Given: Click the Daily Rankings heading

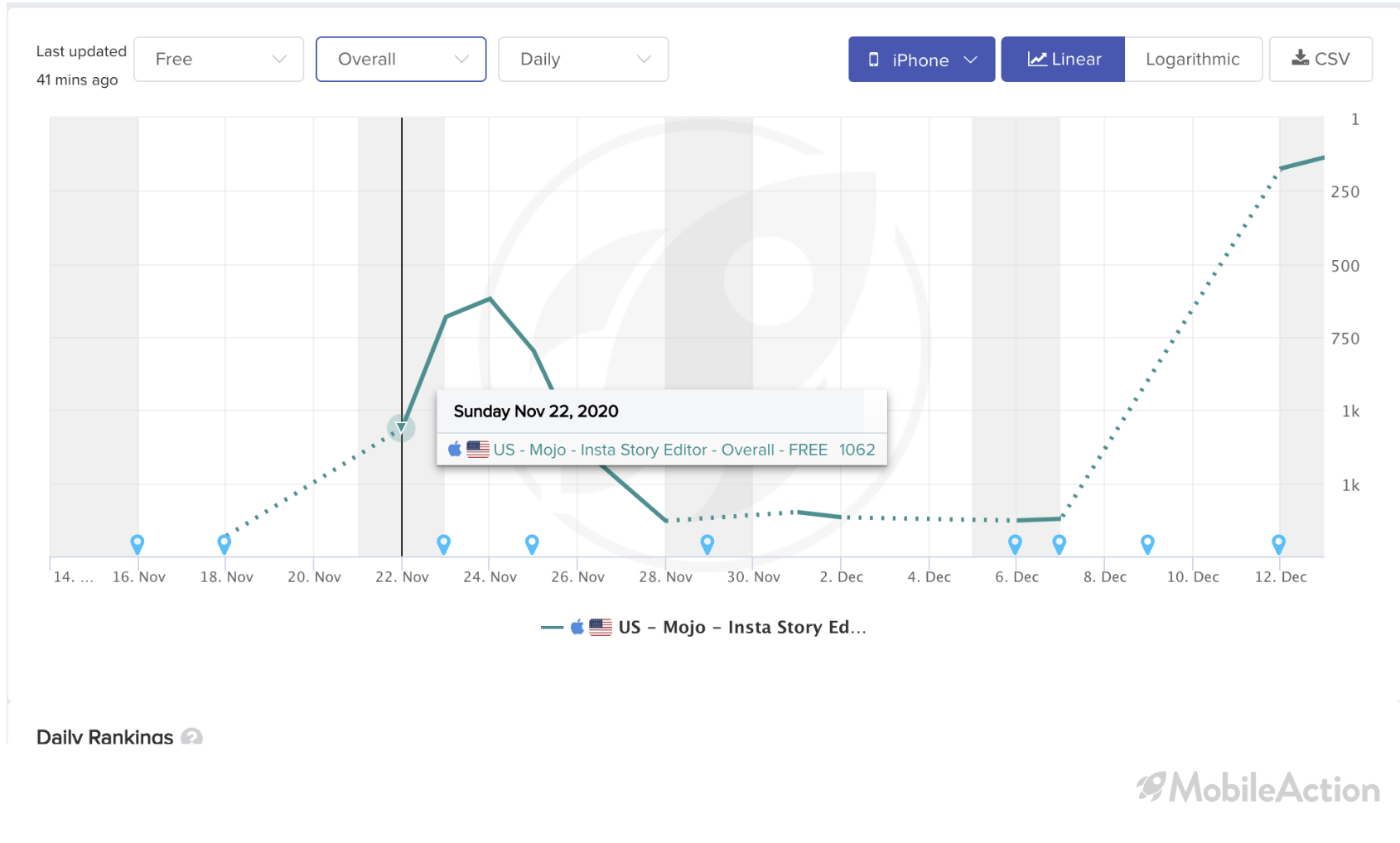Looking at the screenshot, I should pos(105,736).
